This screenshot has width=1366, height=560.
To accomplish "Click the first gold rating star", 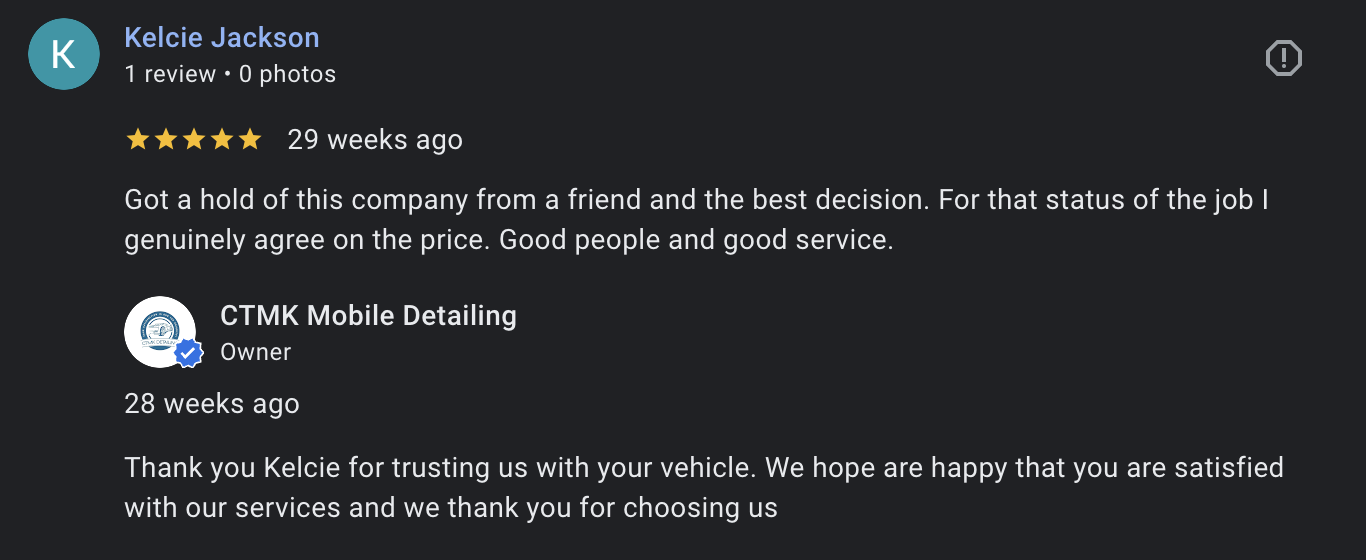I will pos(137,140).
